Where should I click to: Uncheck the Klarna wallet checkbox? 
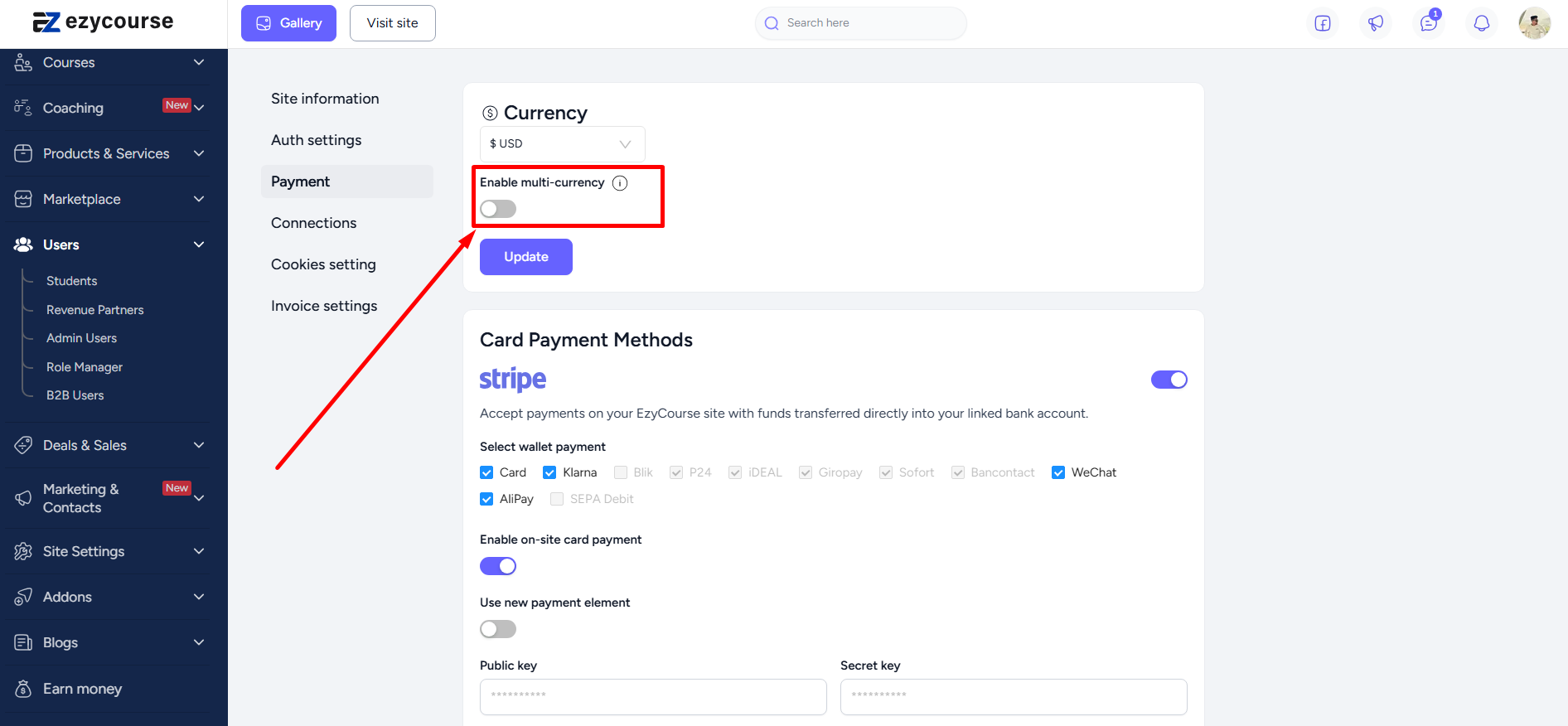[549, 472]
